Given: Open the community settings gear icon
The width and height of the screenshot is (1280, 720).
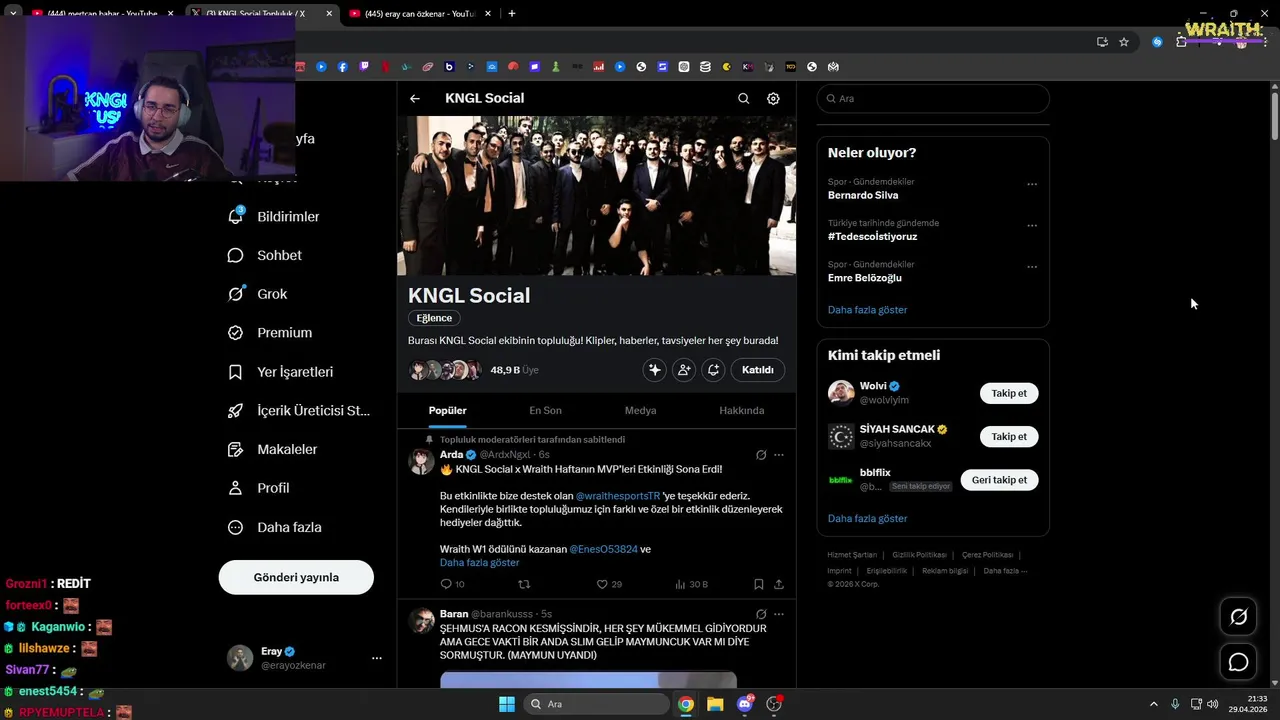Looking at the screenshot, I should coord(773,98).
